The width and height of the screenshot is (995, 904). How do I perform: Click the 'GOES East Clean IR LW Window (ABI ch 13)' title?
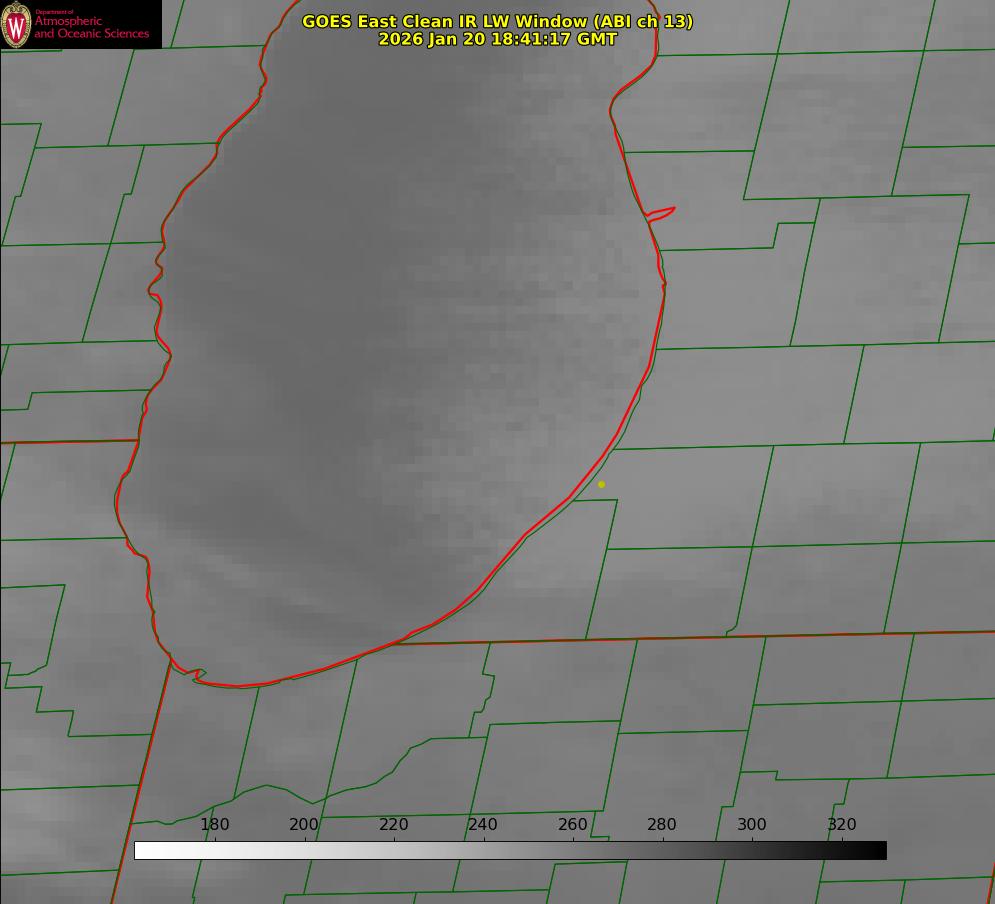coord(498,21)
